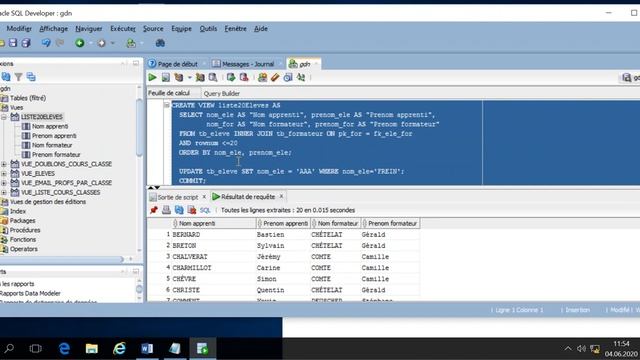640x360 pixels.
Task: Select the Vues tree node
Action: point(16,107)
